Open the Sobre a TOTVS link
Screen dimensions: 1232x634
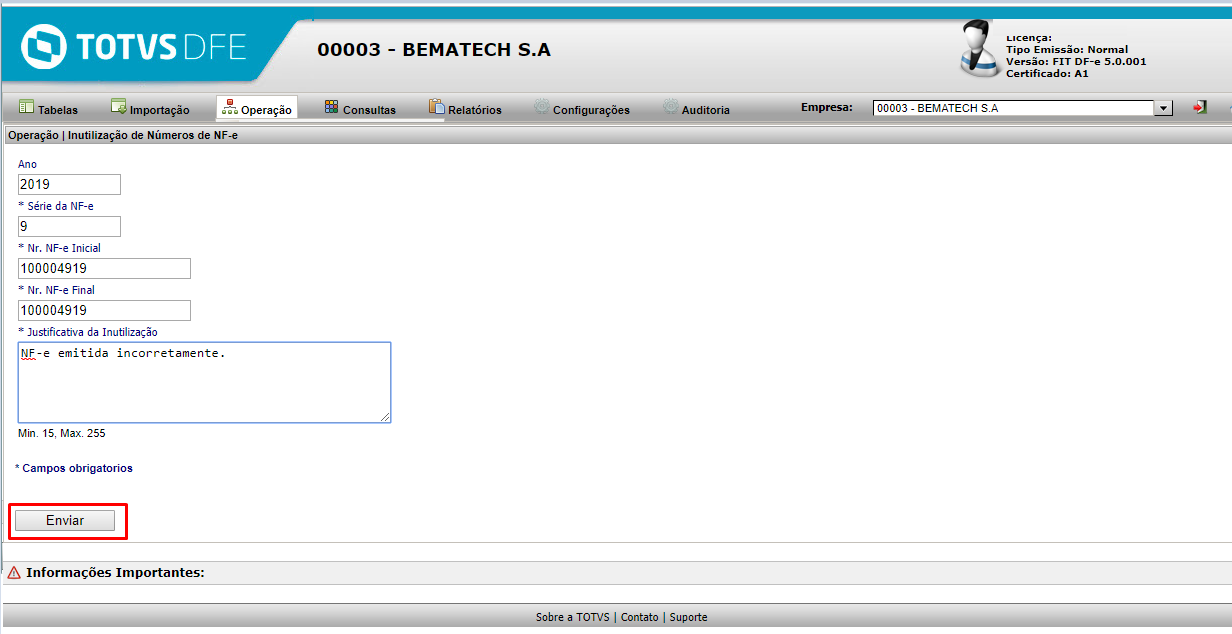pyautogui.click(x=572, y=617)
